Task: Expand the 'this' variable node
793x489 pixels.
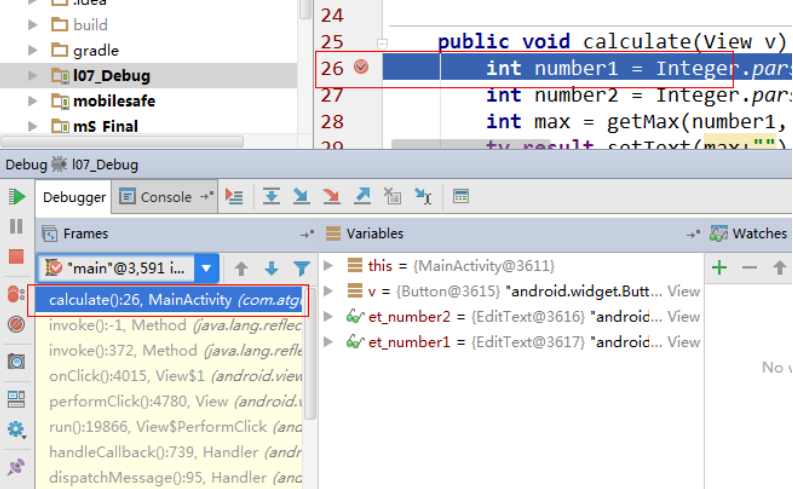Action: coord(328,265)
